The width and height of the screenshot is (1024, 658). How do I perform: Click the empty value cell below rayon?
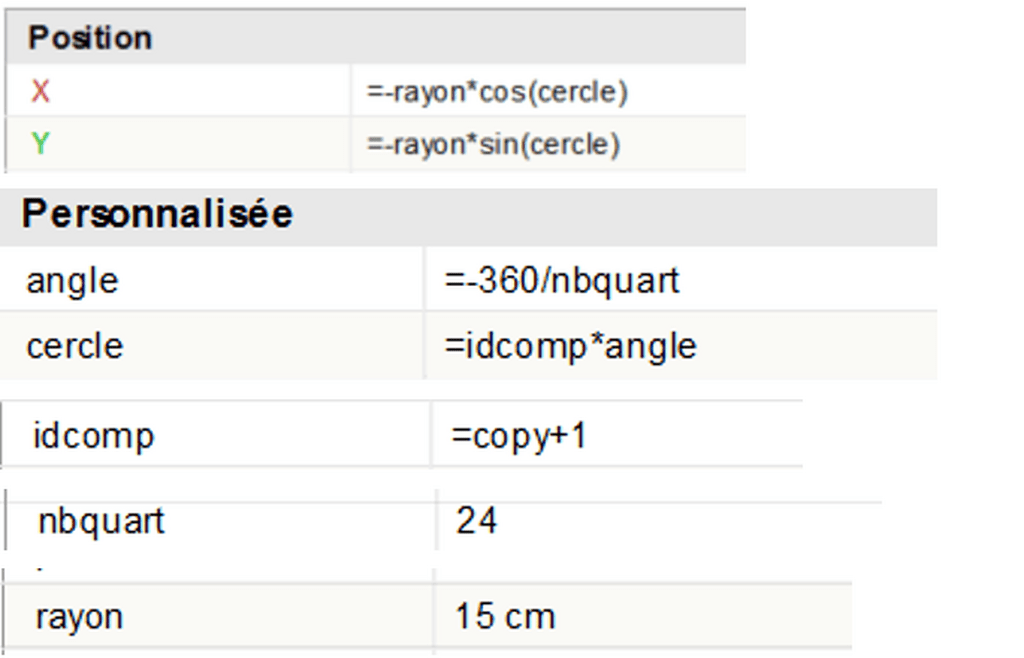640,652
